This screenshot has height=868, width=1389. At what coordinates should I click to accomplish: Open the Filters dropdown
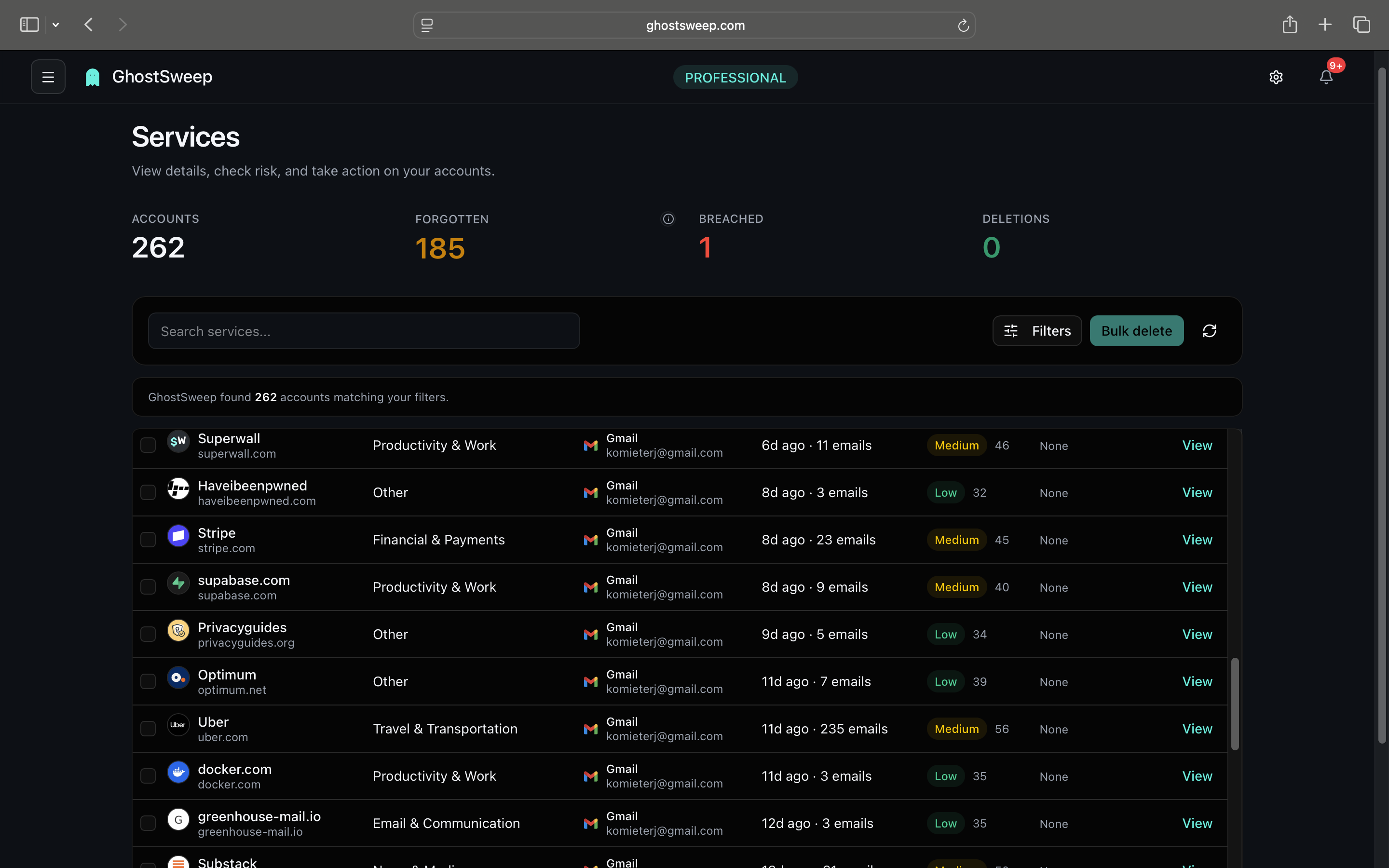click(x=1037, y=331)
